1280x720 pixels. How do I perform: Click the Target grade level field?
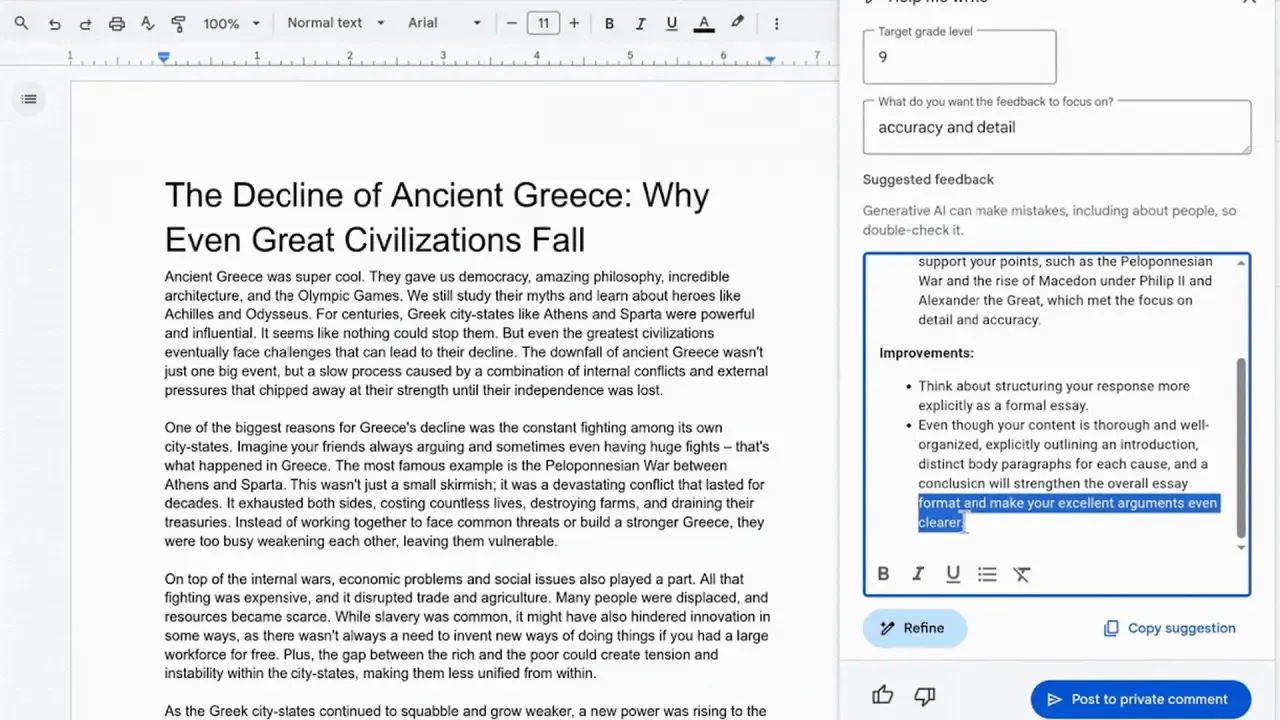pos(959,57)
